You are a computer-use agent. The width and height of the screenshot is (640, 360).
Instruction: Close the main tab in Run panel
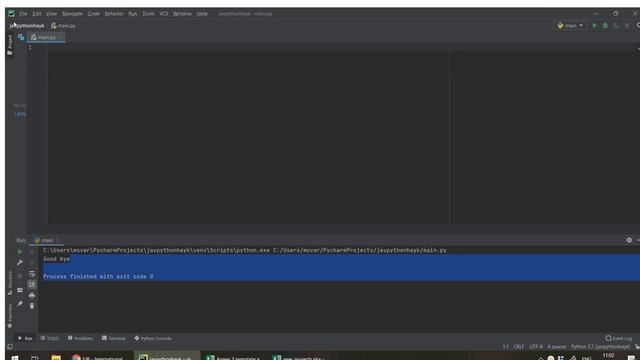click(x=58, y=240)
